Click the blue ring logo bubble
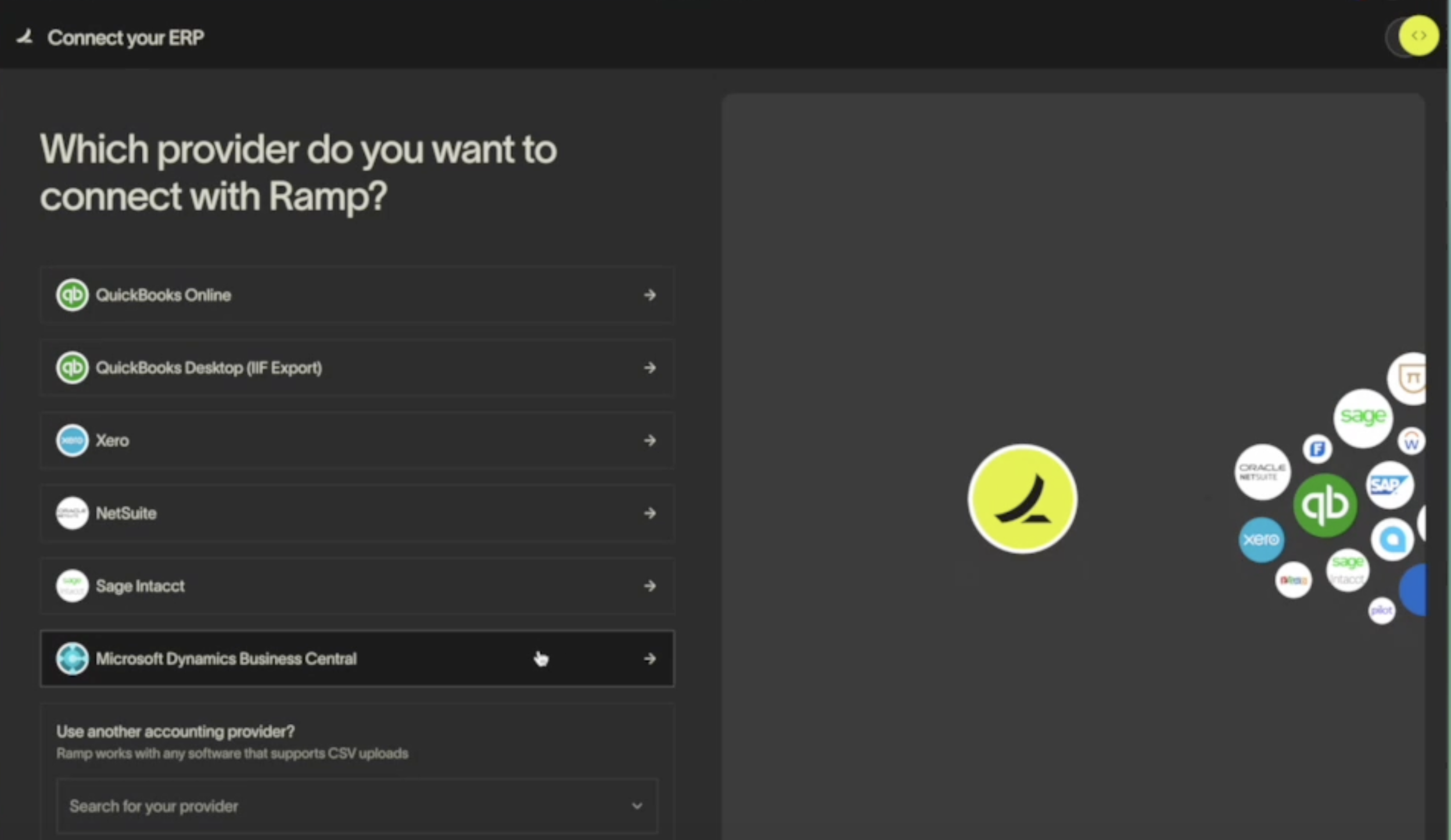Screen dimensions: 1451x840 (x=1392, y=540)
